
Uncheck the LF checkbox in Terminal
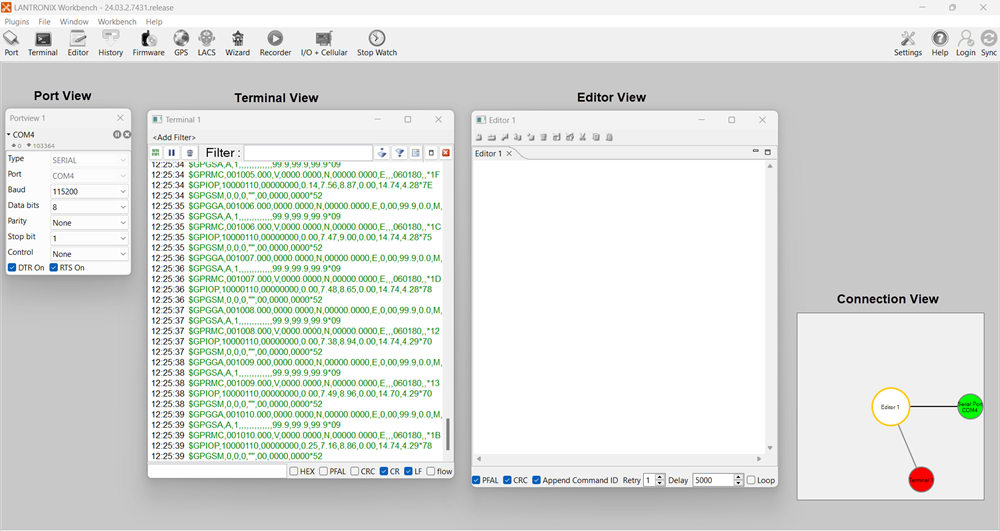tap(408, 472)
